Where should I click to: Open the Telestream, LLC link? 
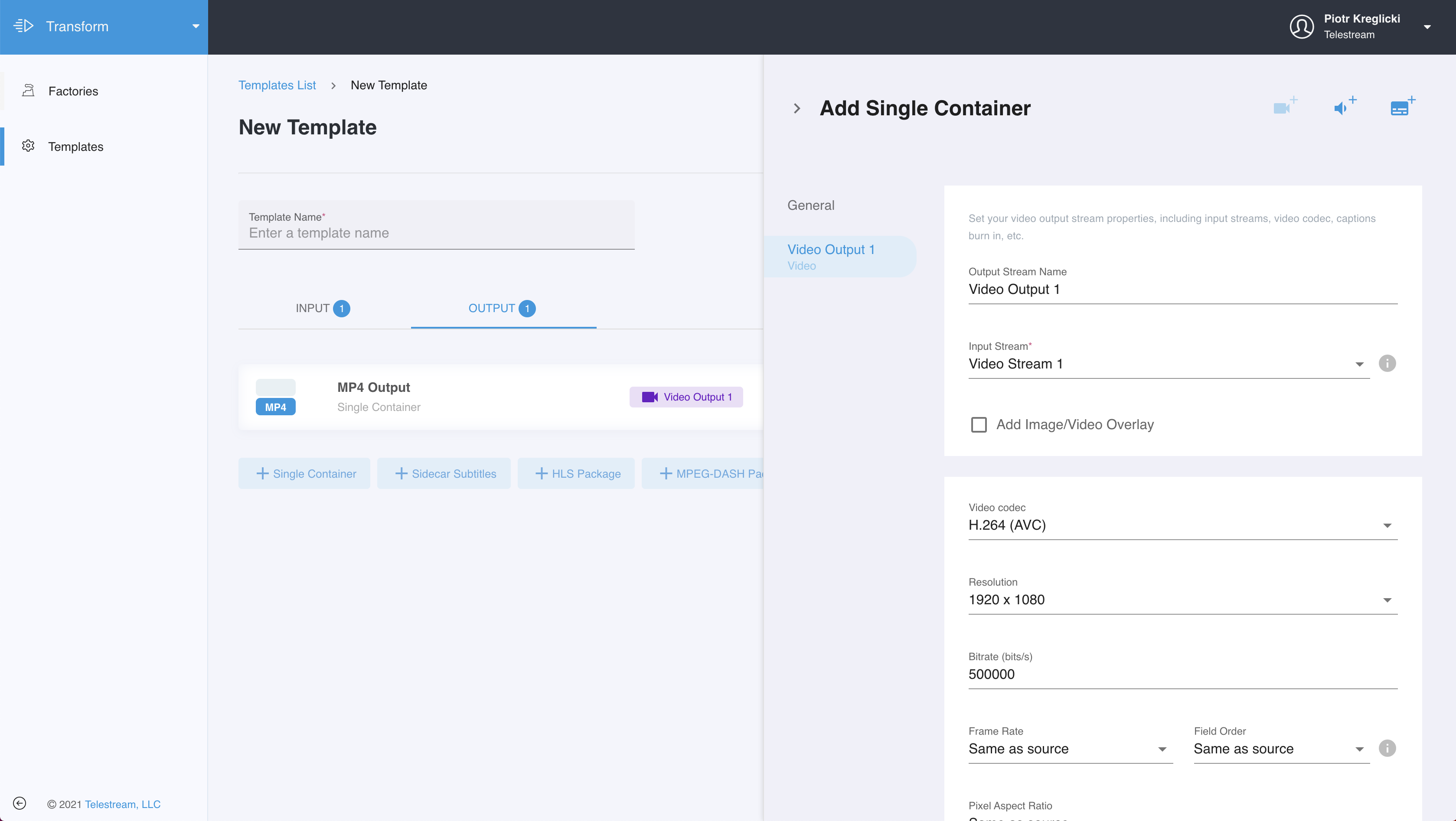pyautogui.click(x=123, y=804)
